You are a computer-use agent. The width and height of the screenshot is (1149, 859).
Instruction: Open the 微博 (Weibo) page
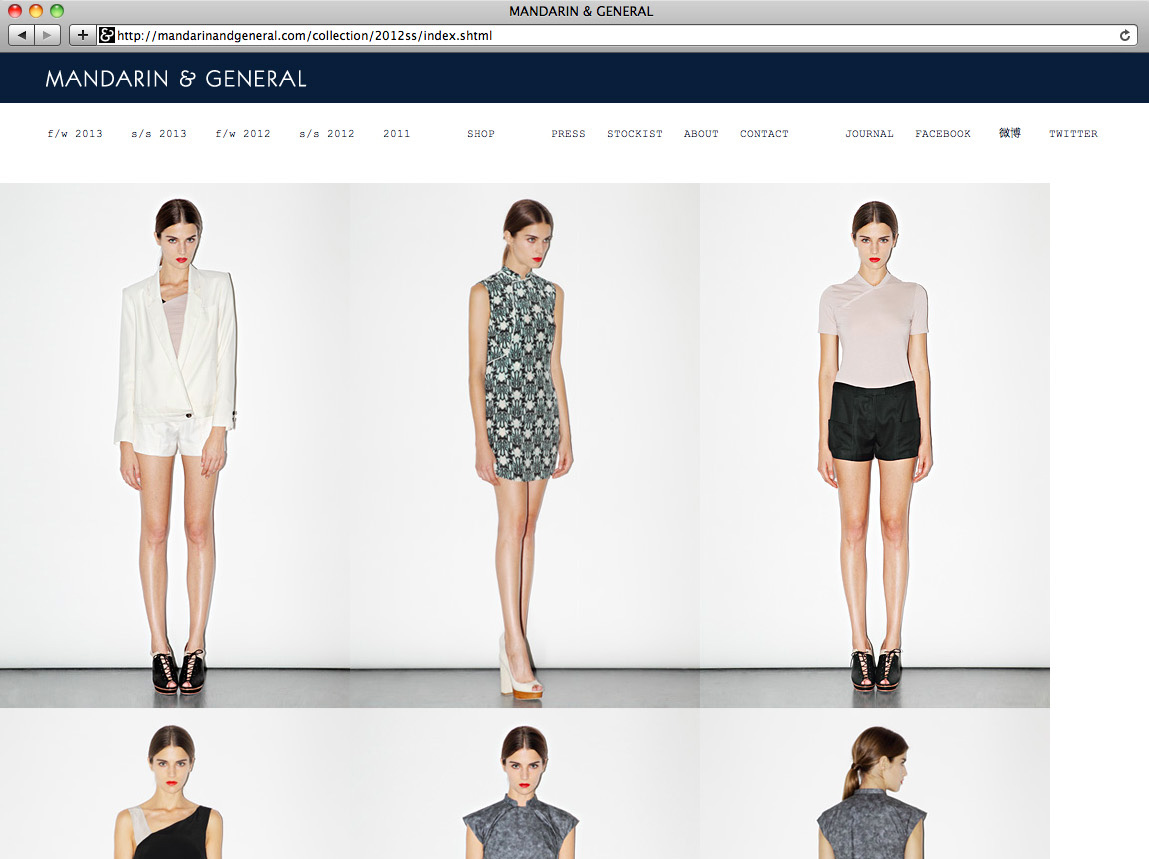click(1009, 133)
